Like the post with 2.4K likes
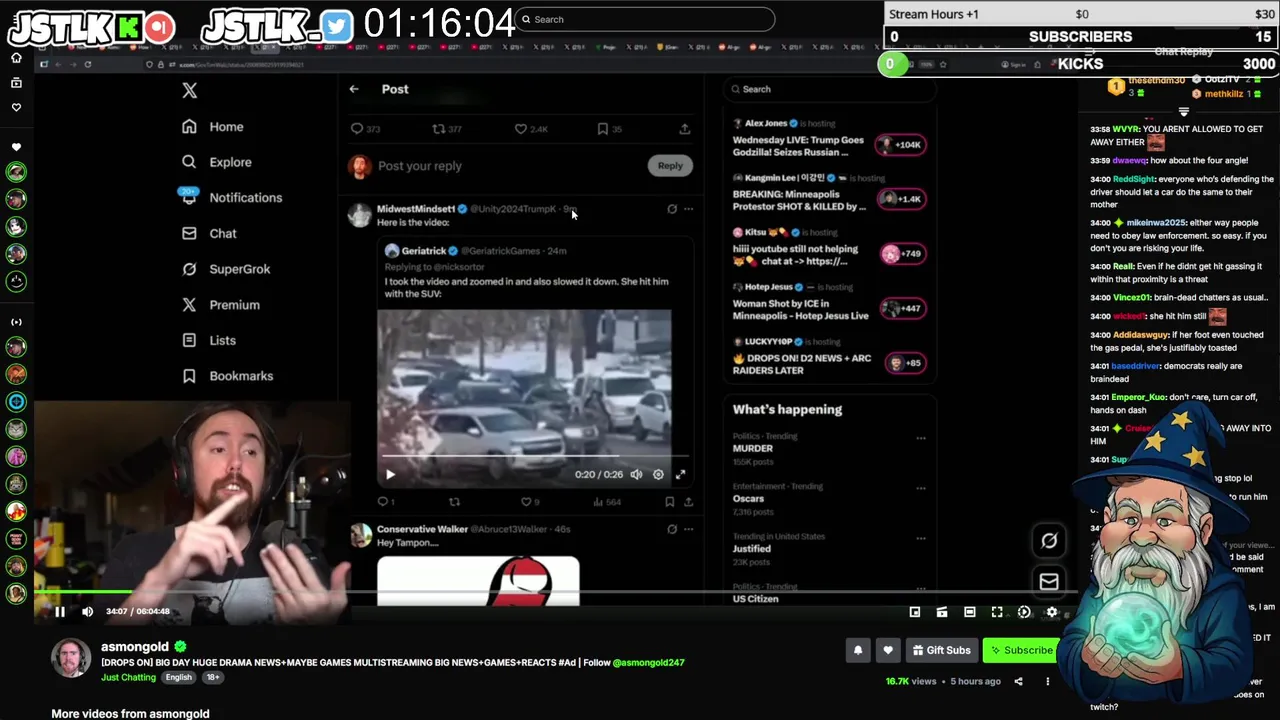1280x720 pixels. pos(520,129)
